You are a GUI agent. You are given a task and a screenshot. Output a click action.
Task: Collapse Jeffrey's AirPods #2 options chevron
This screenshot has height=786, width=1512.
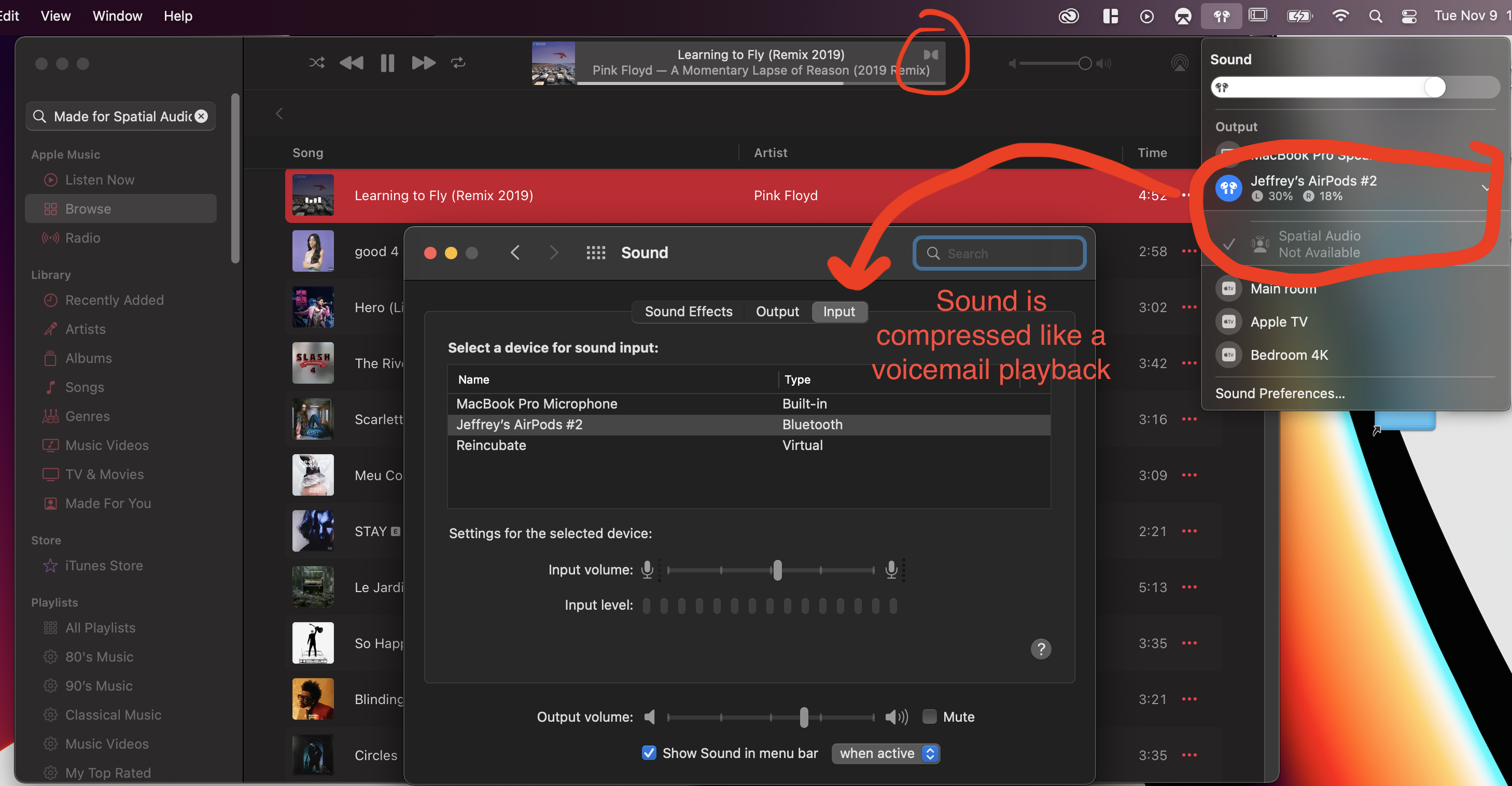point(1485,188)
